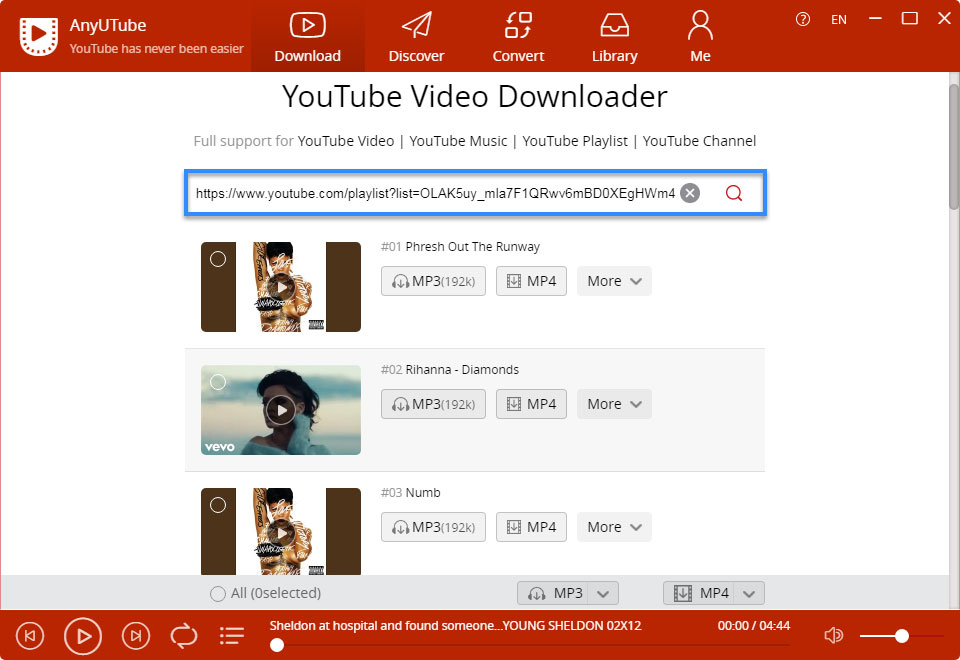Download Phresh Out The Runway as MP3(192k)
This screenshot has height=660, width=960.
(433, 281)
